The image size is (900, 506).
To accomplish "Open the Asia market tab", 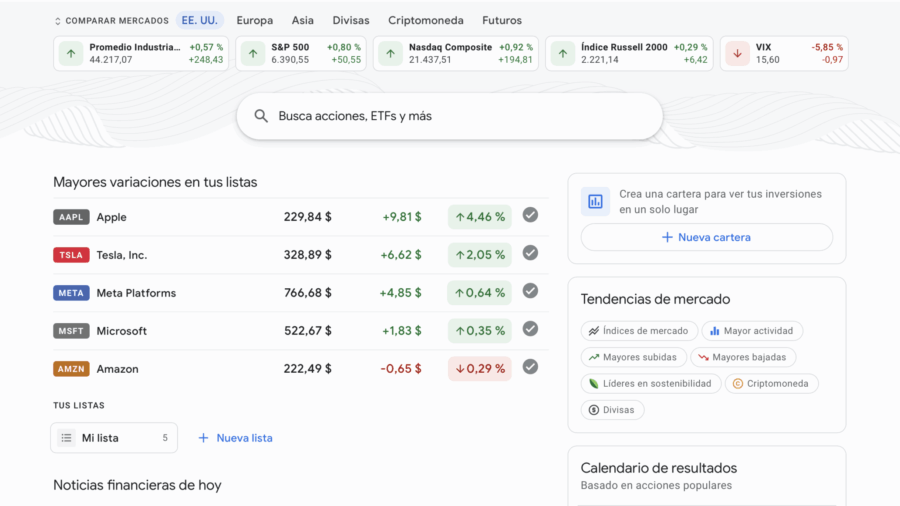I will point(302,21).
